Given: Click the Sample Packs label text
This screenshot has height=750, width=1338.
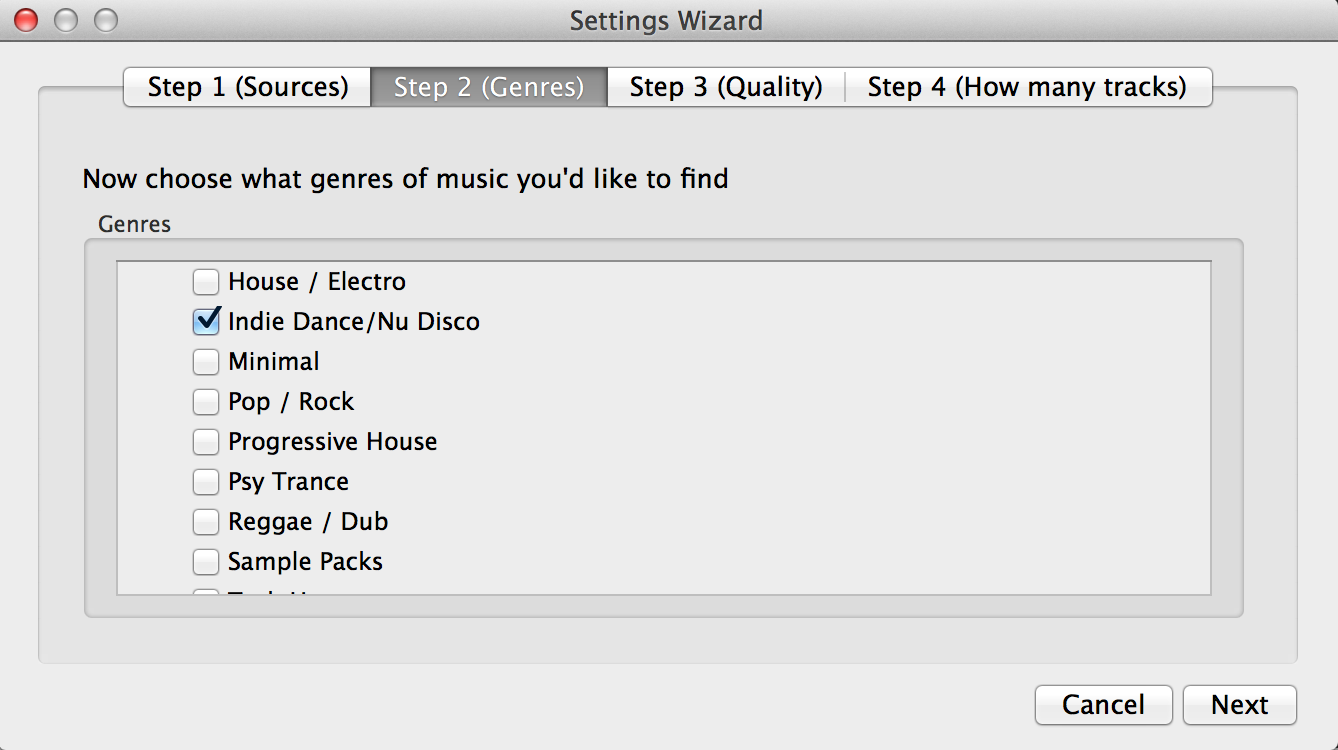Looking at the screenshot, I should [305, 562].
